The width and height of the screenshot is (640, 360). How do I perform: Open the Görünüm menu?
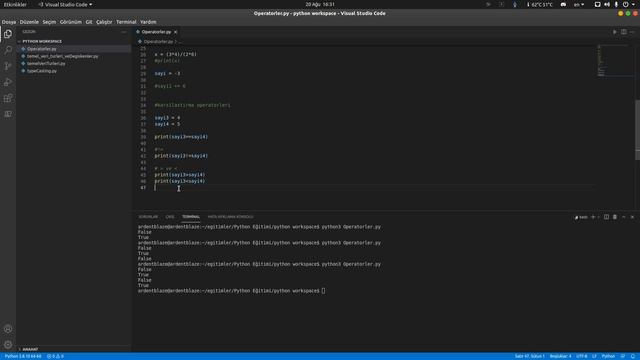pyautogui.click(x=71, y=22)
